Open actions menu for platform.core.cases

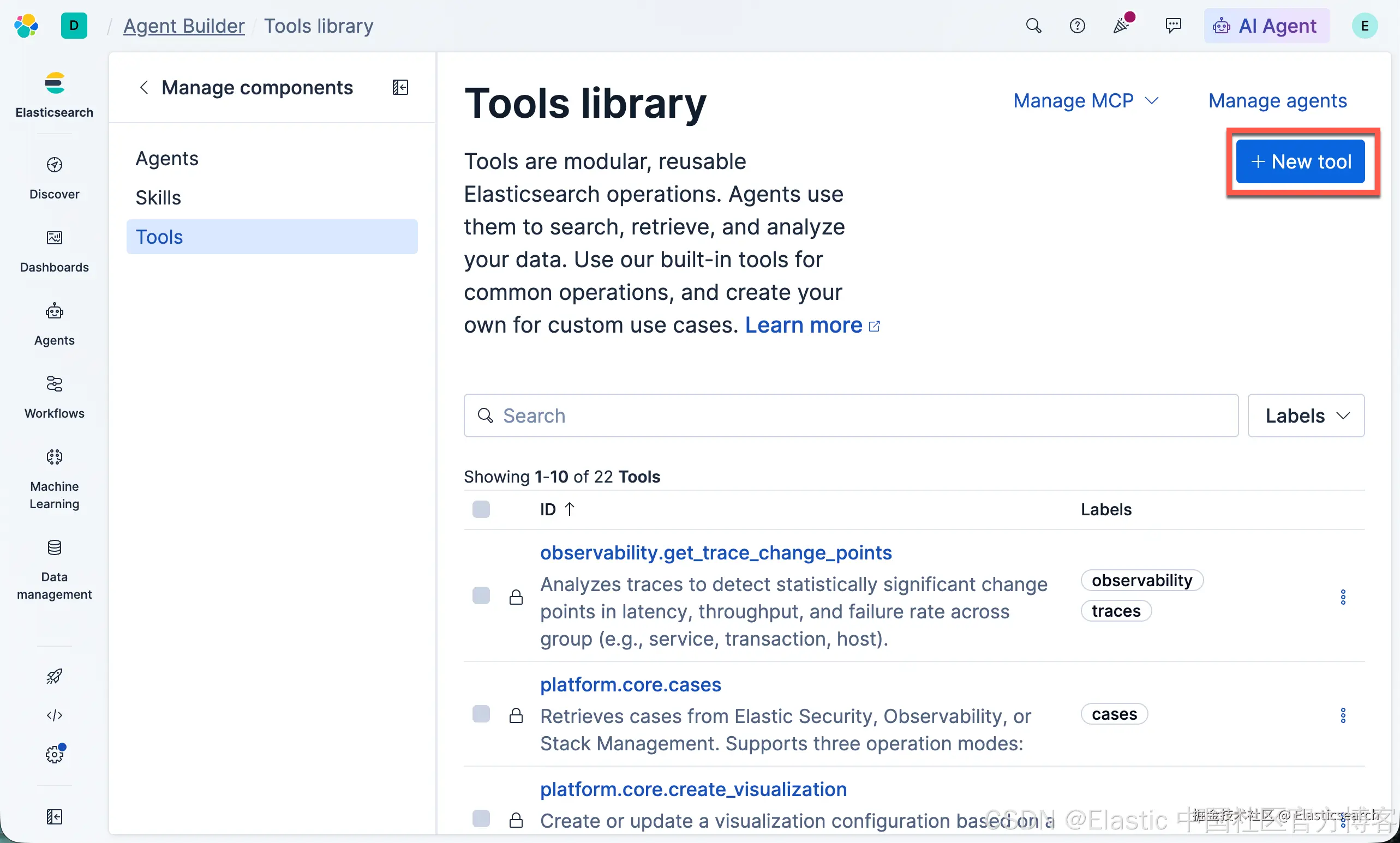[1343, 715]
